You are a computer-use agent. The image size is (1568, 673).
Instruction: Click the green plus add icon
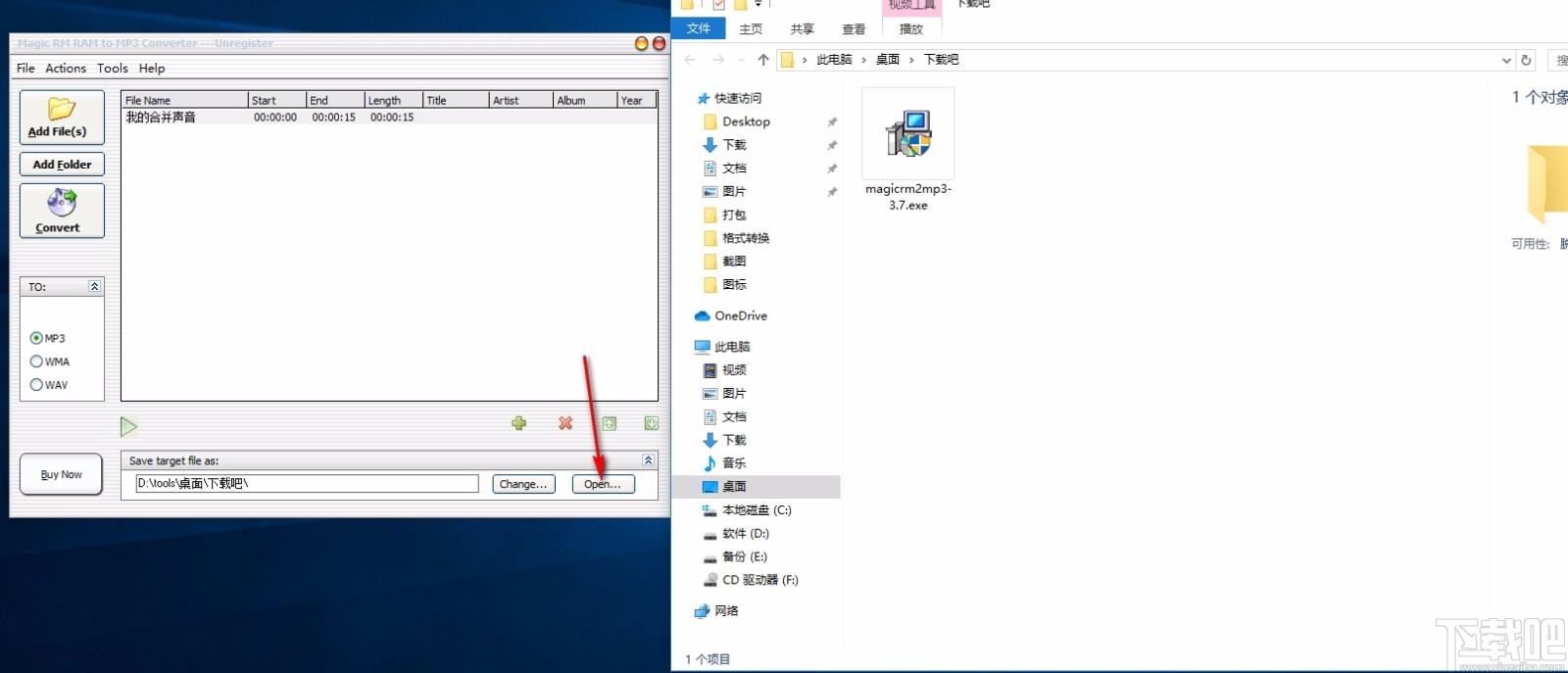pyautogui.click(x=519, y=423)
